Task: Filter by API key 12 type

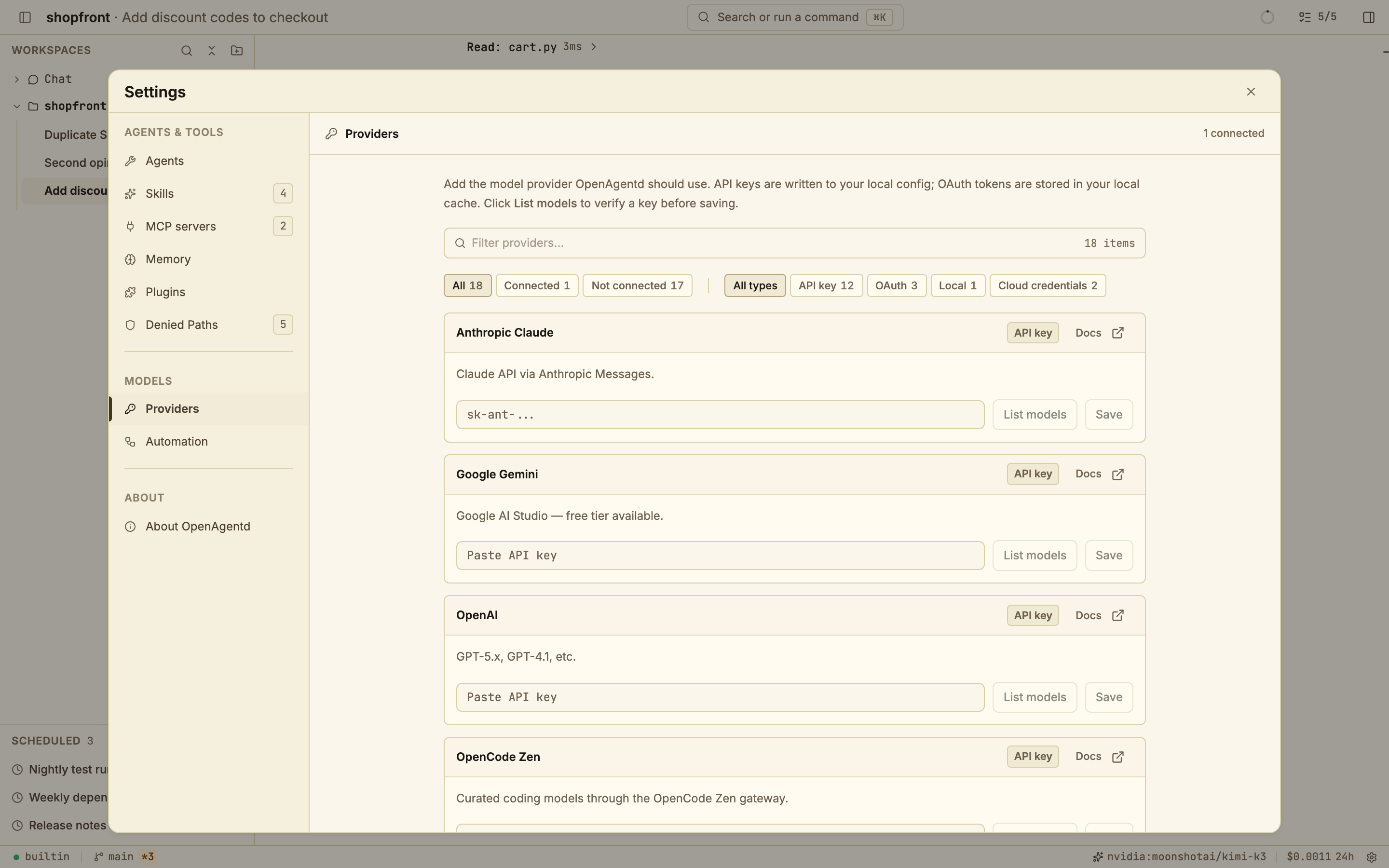Action: click(826, 285)
